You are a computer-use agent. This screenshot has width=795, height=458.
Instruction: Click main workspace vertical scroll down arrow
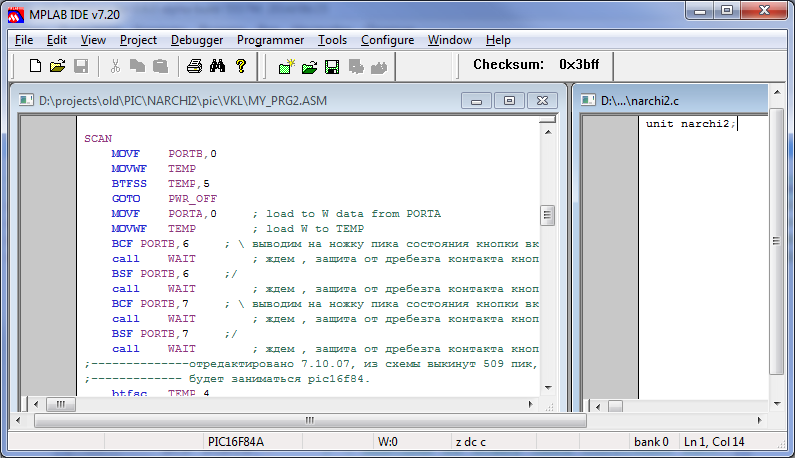pos(777,404)
